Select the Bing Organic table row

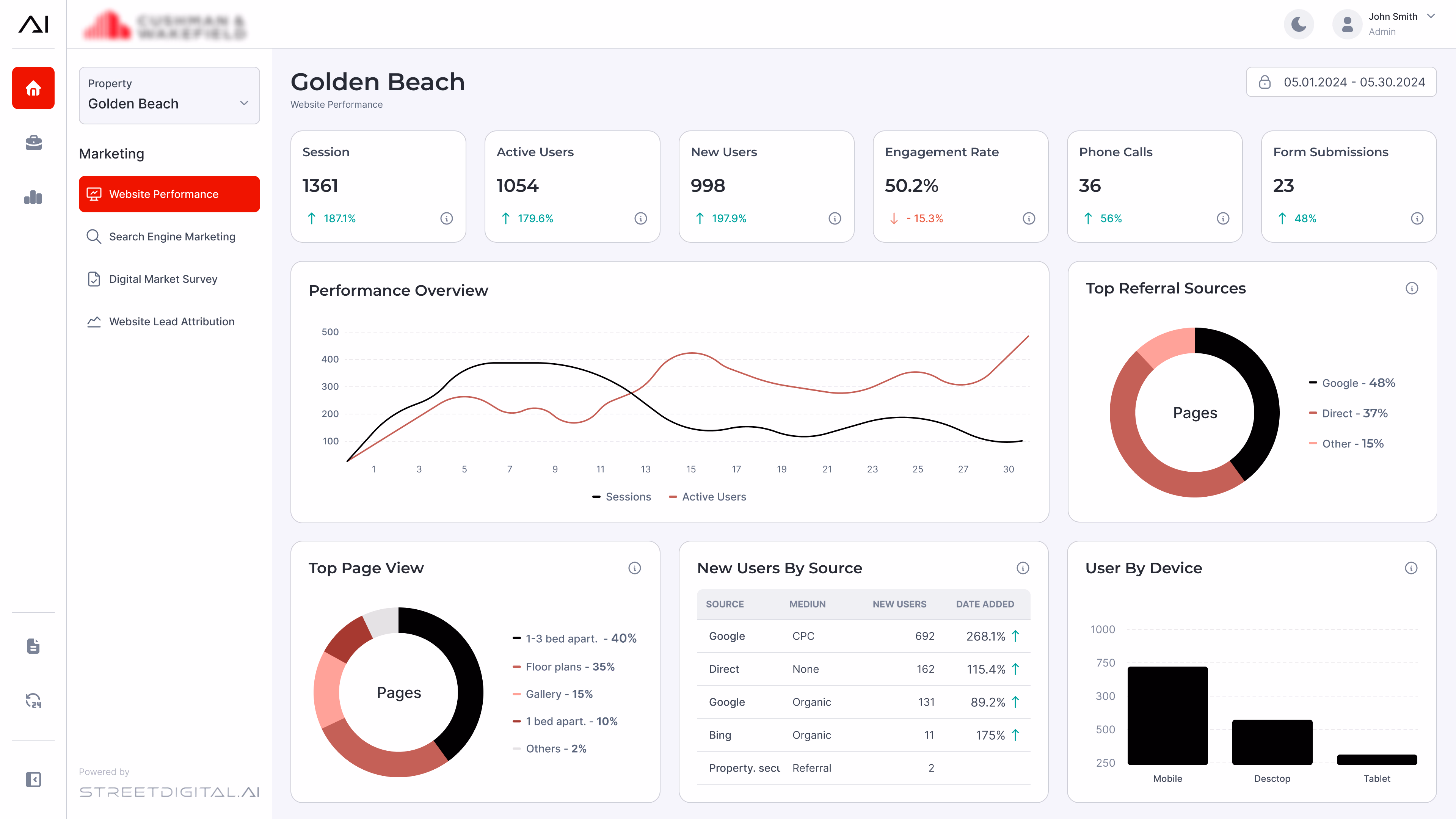[864, 735]
